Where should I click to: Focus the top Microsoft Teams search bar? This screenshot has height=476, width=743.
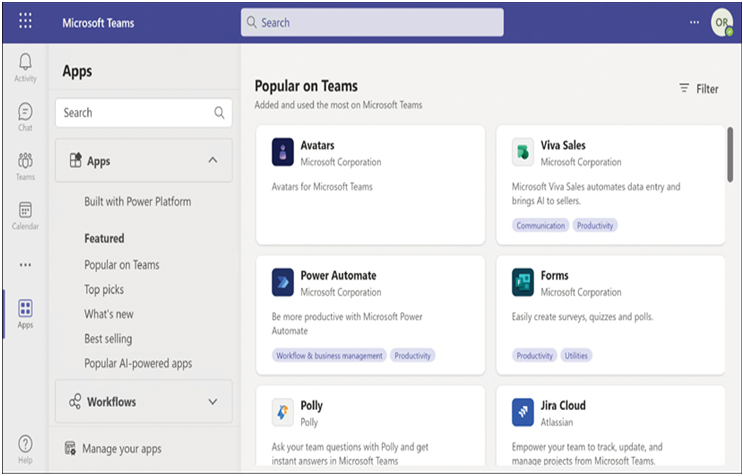pyautogui.click(x=372, y=22)
